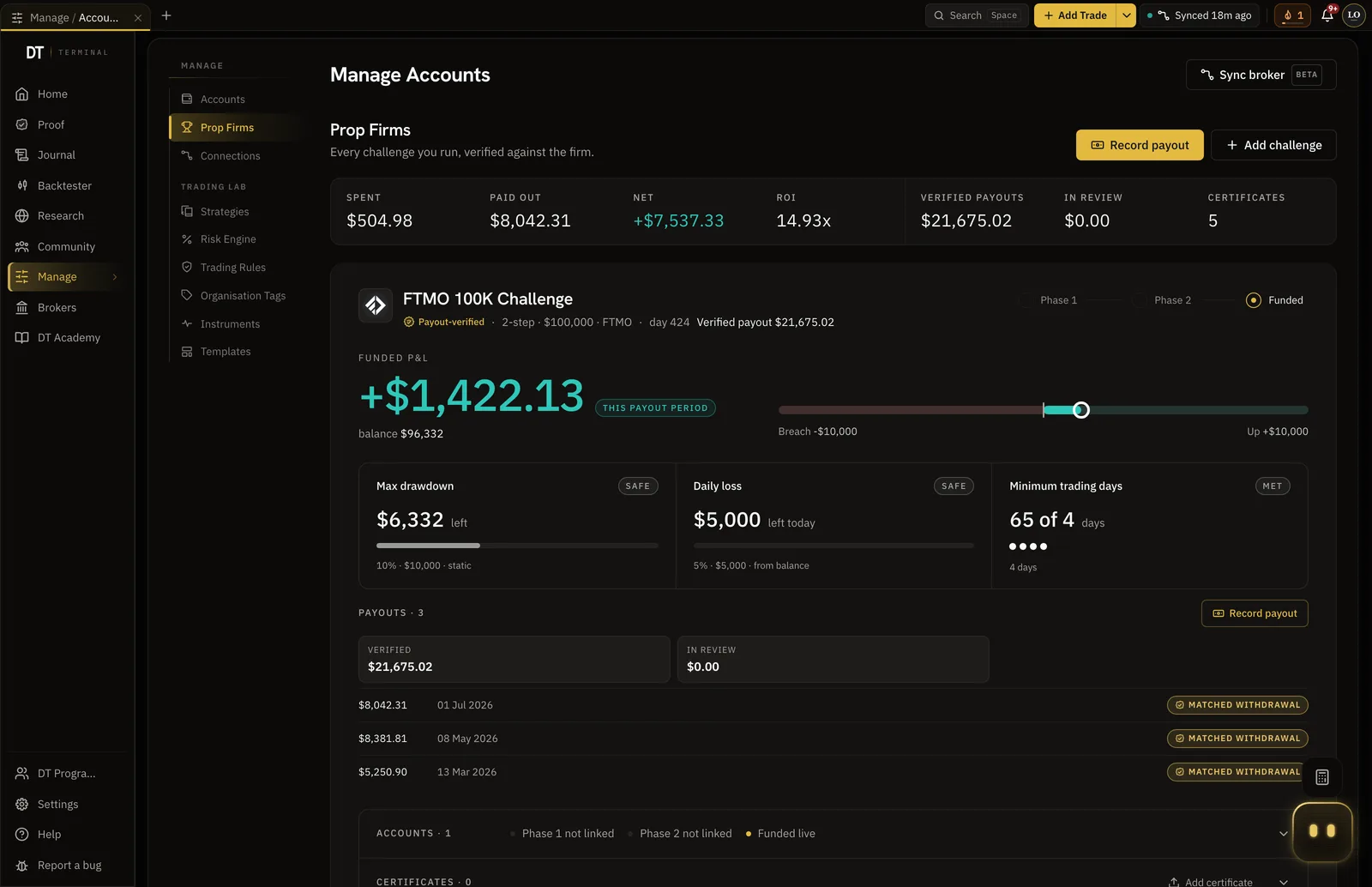Click the funded P&L progress slider handle
Viewport: 1372px width, 887px height.
click(x=1081, y=410)
